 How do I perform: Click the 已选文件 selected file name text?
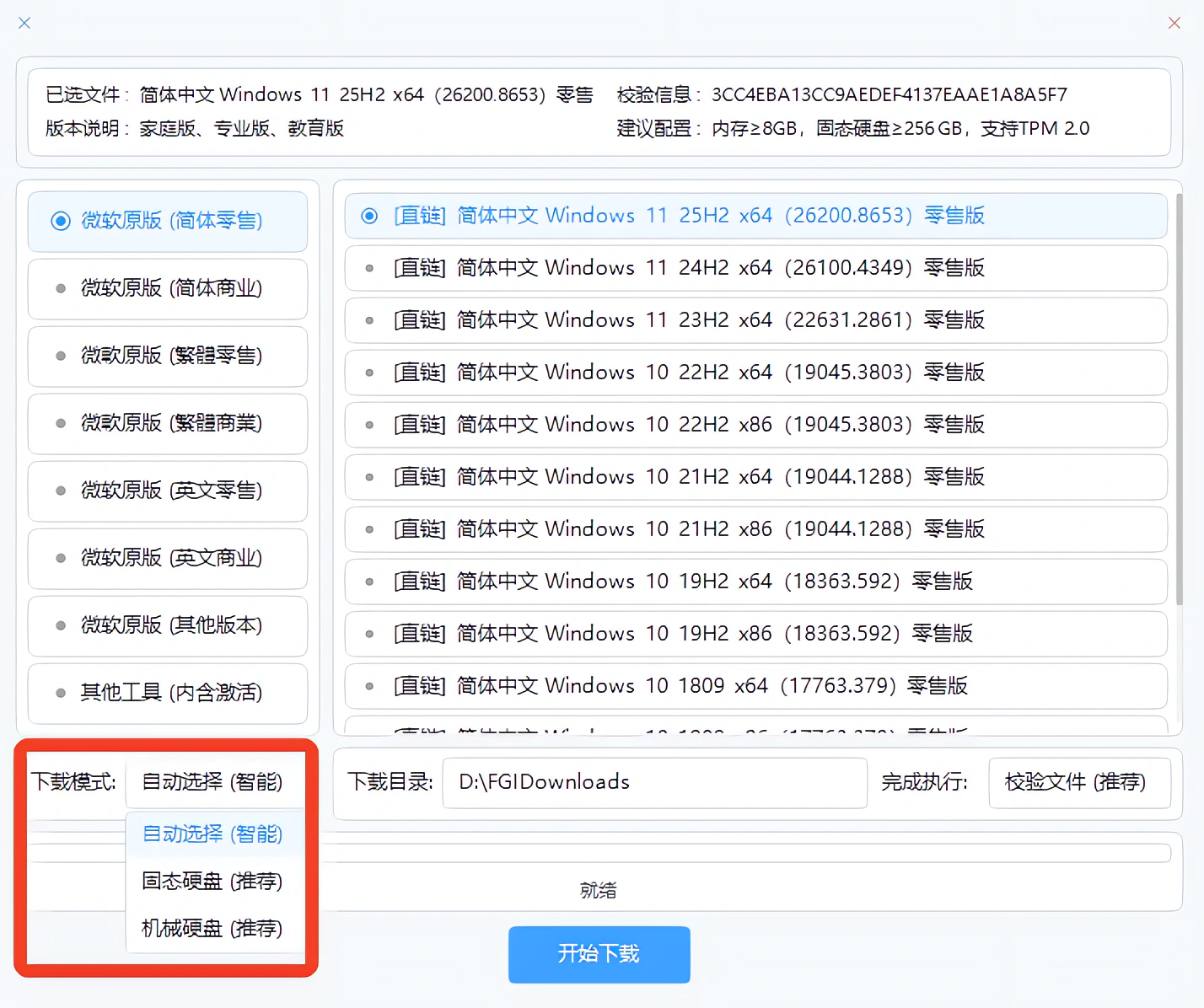click(x=367, y=94)
